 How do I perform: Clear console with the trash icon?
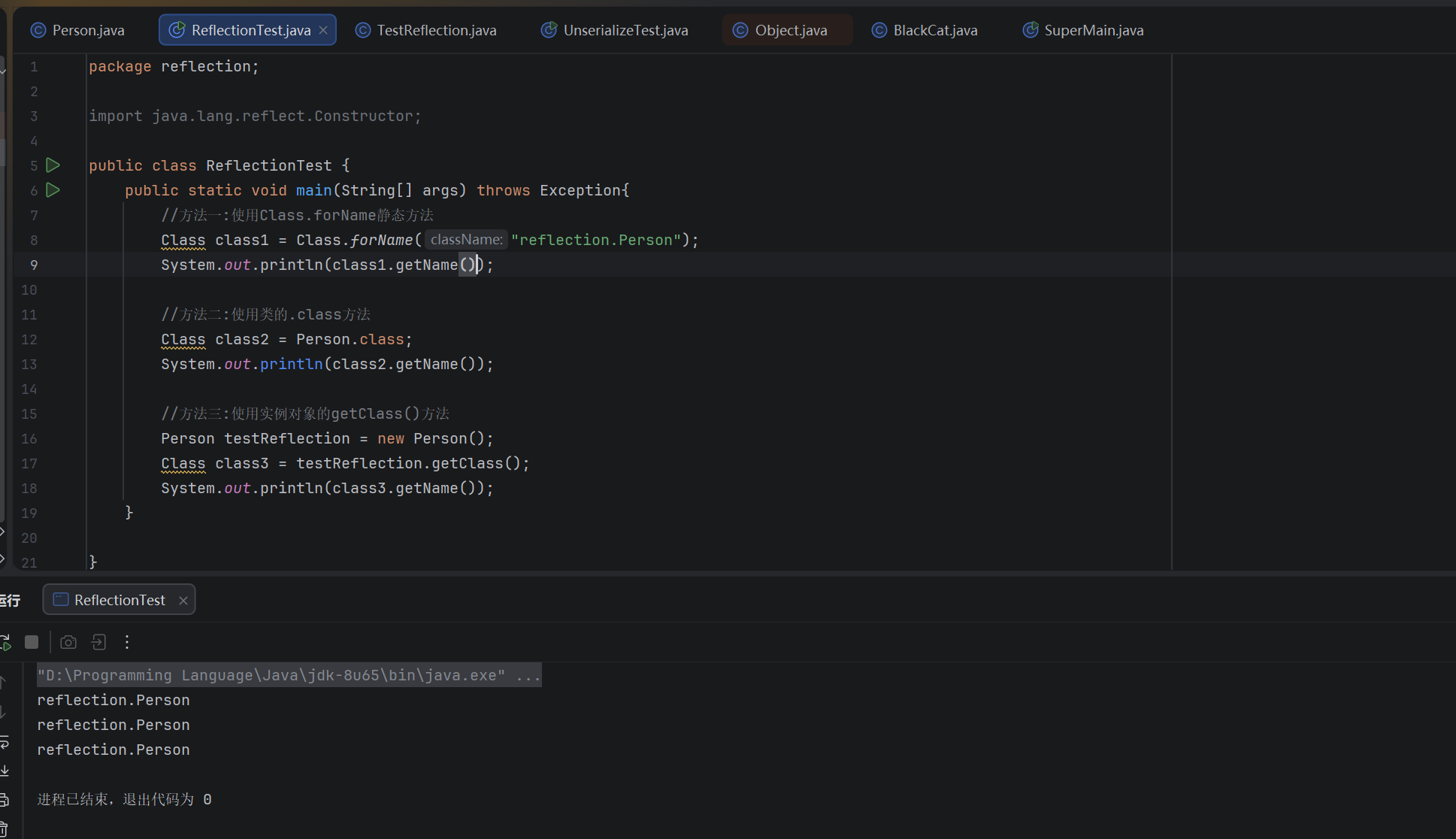point(4,829)
